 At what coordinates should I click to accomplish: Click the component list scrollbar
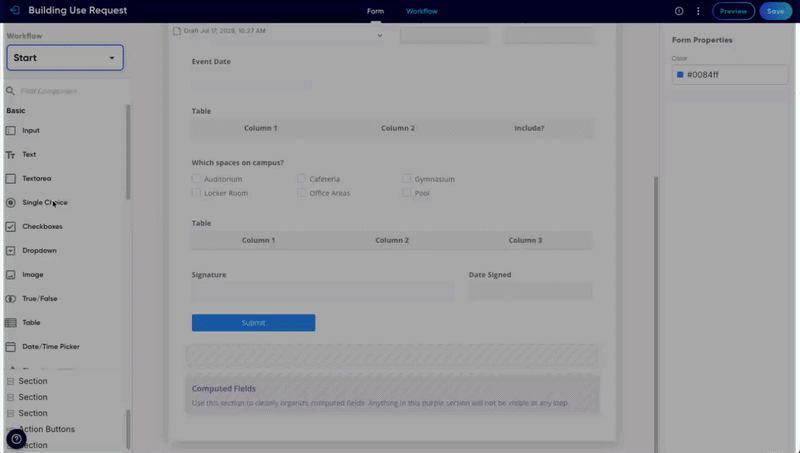128,152
